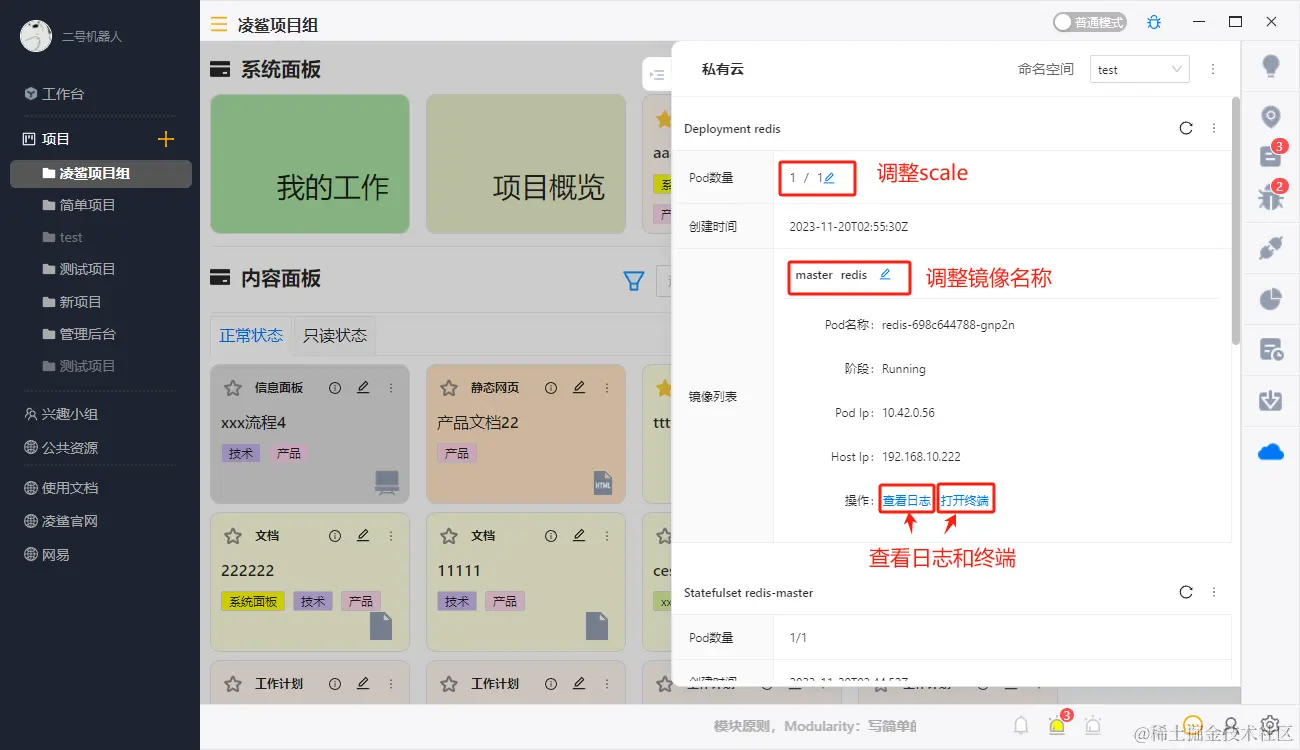Star the 静态网页 card 产品文档22
Screen dimensions: 1300x750
tap(449, 388)
